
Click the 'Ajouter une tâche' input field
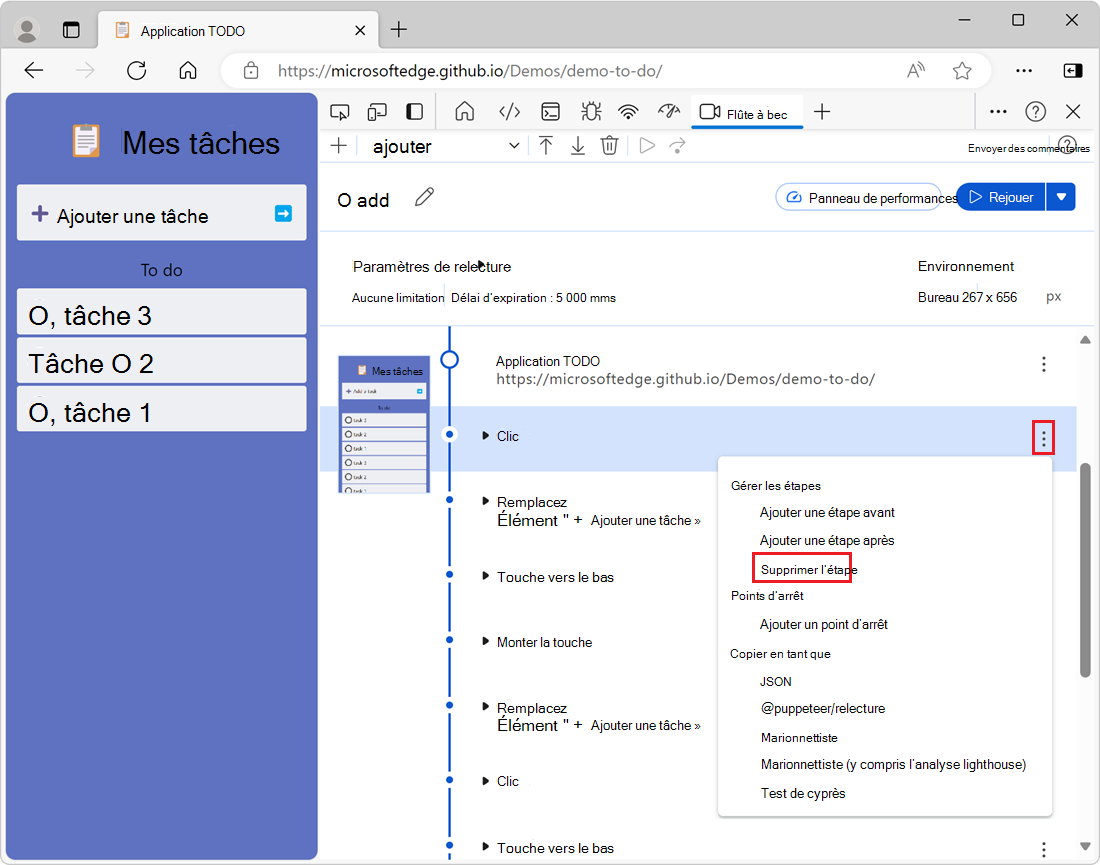click(150, 214)
